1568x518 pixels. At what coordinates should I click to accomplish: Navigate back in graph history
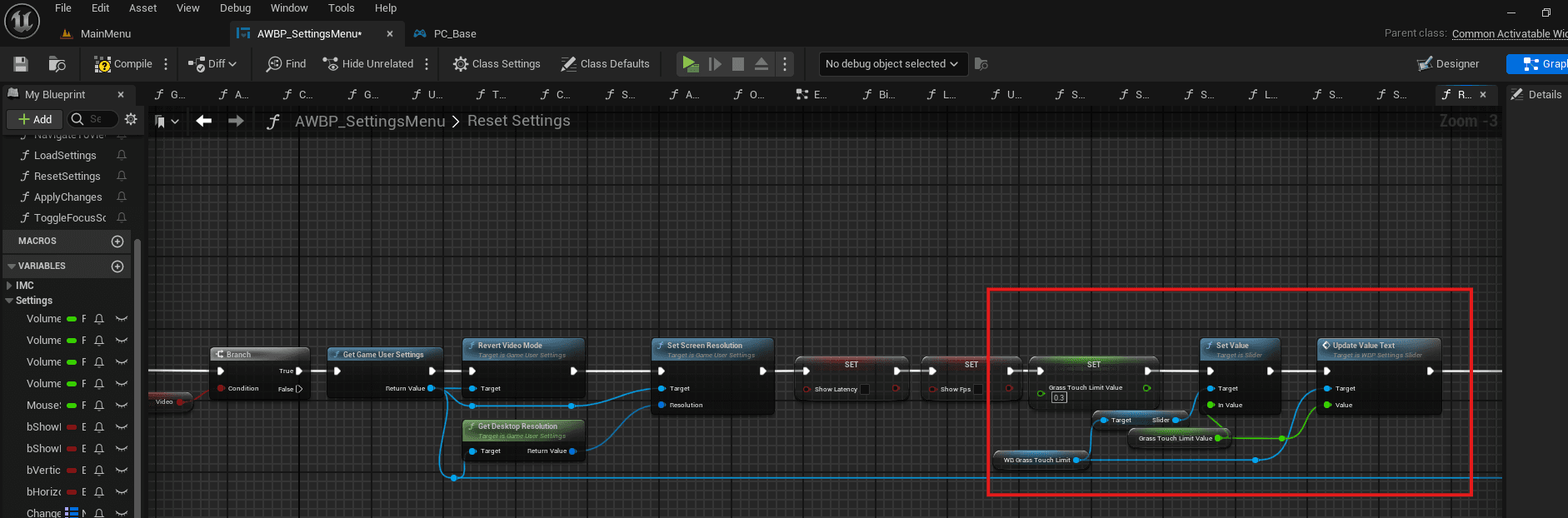[203, 121]
